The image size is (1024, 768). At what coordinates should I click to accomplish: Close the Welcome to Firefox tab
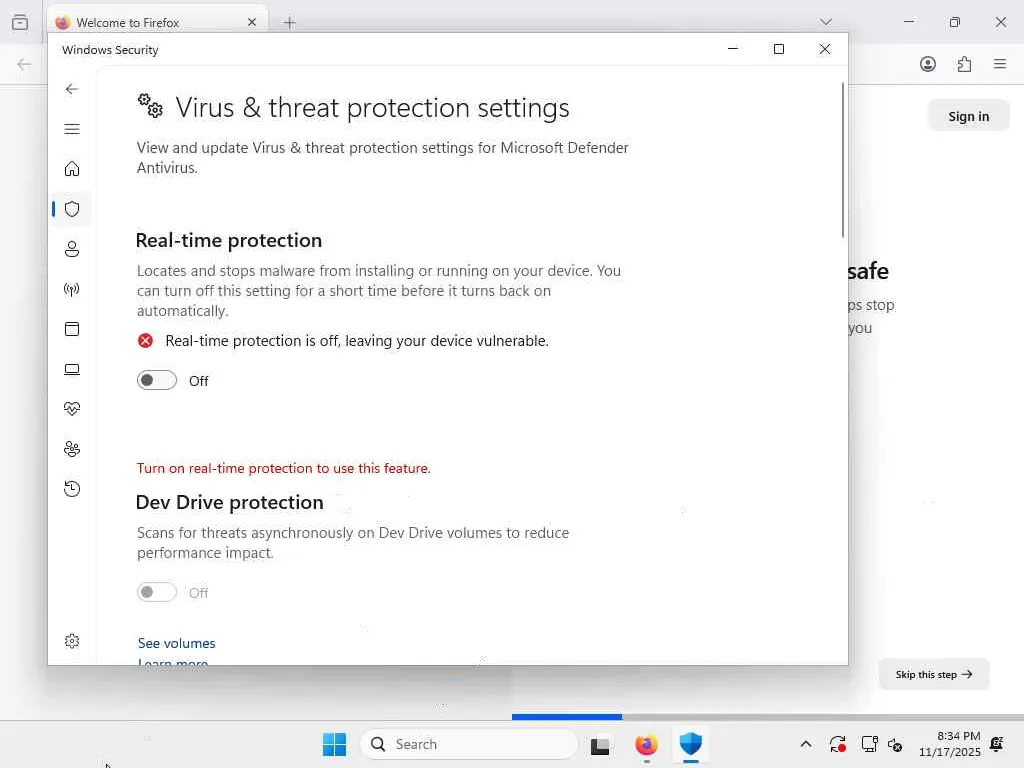pos(252,22)
